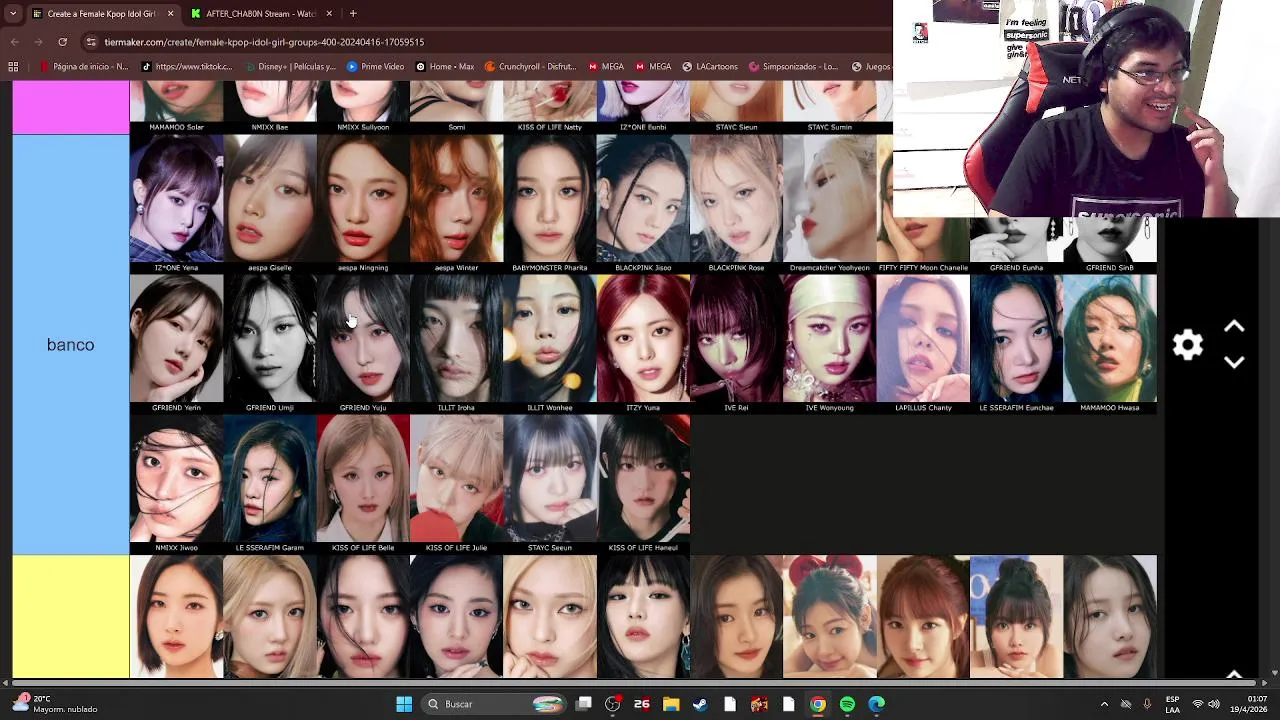Move banco row up with arrow

1234,327
